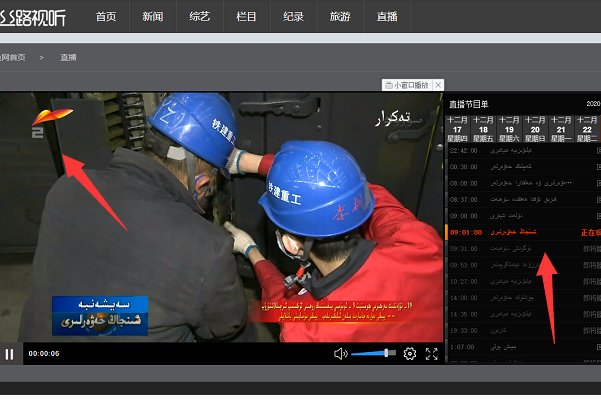The image size is (601, 400).
Task: Click the replay icon on the 22:42:00 row
Action: point(599,151)
